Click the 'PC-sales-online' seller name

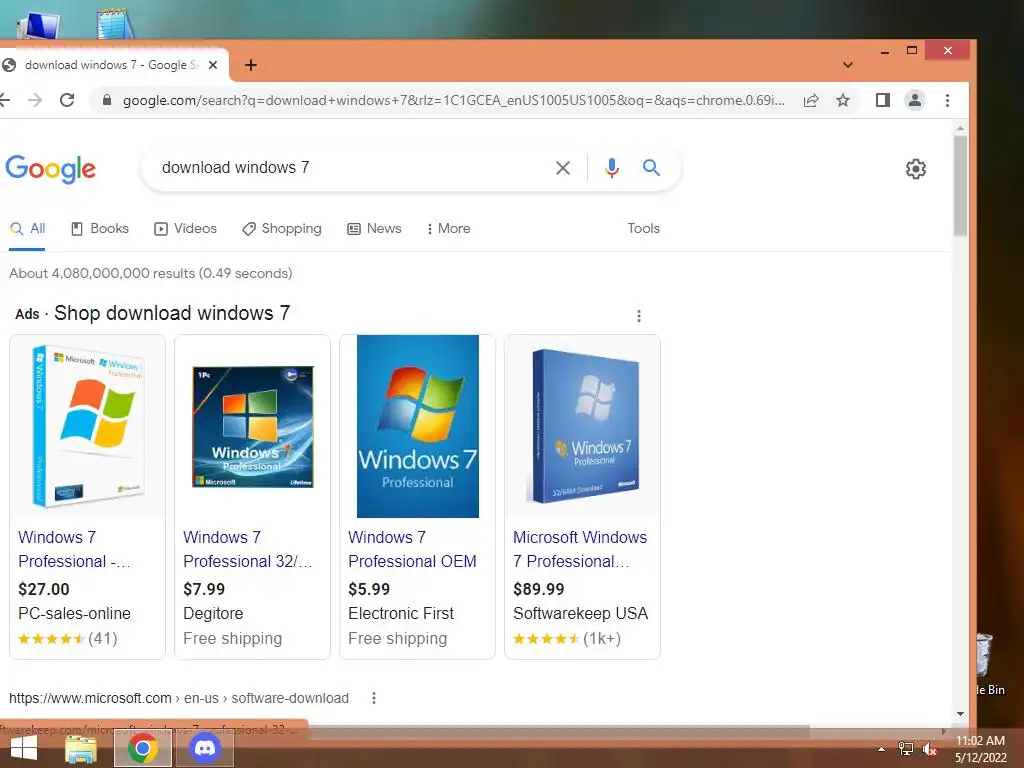74,613
